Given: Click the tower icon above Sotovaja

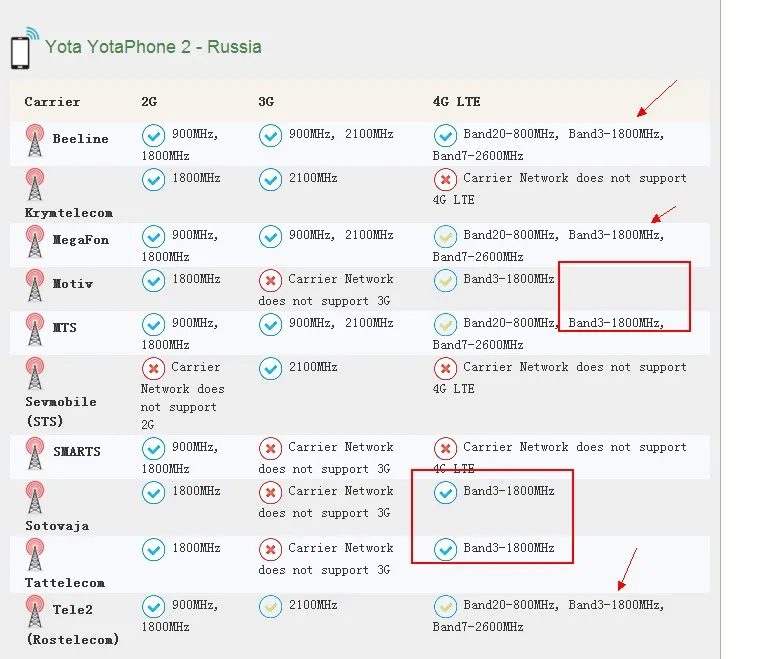Looking at the screenshot, I should point(35,497).
